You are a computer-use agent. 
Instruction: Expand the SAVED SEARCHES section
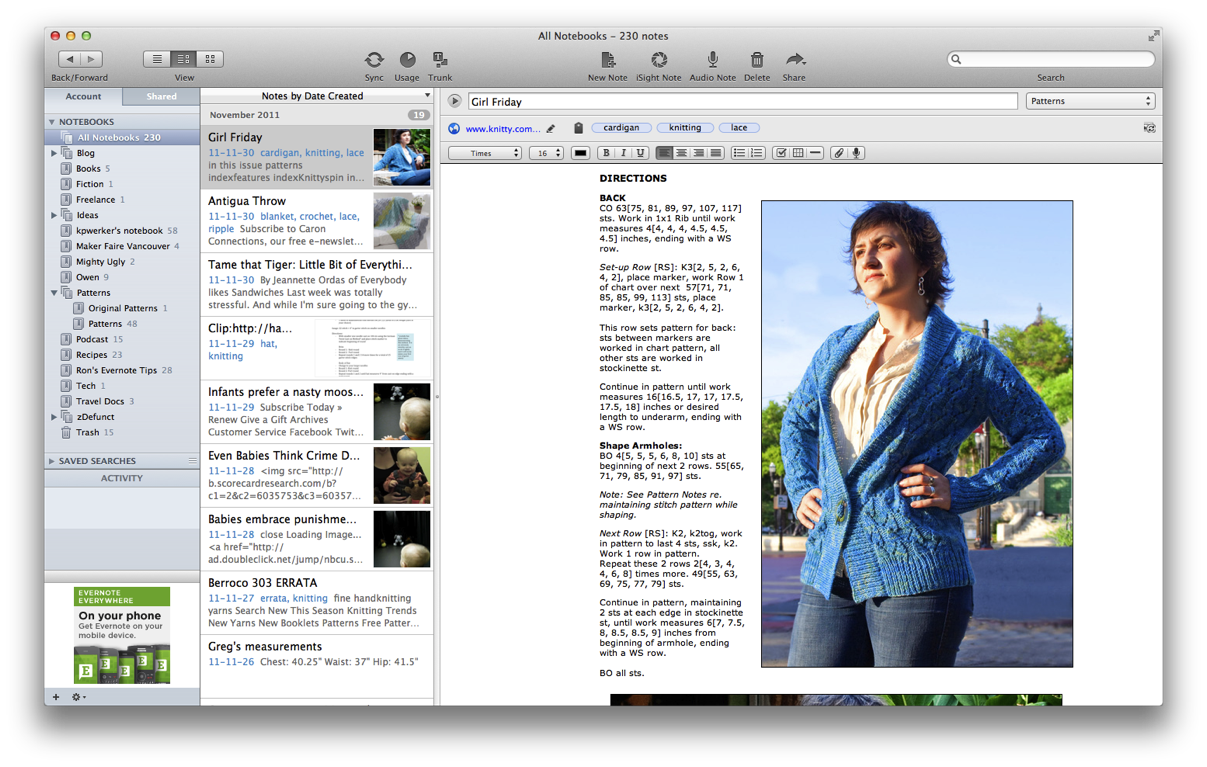(52, 461)
